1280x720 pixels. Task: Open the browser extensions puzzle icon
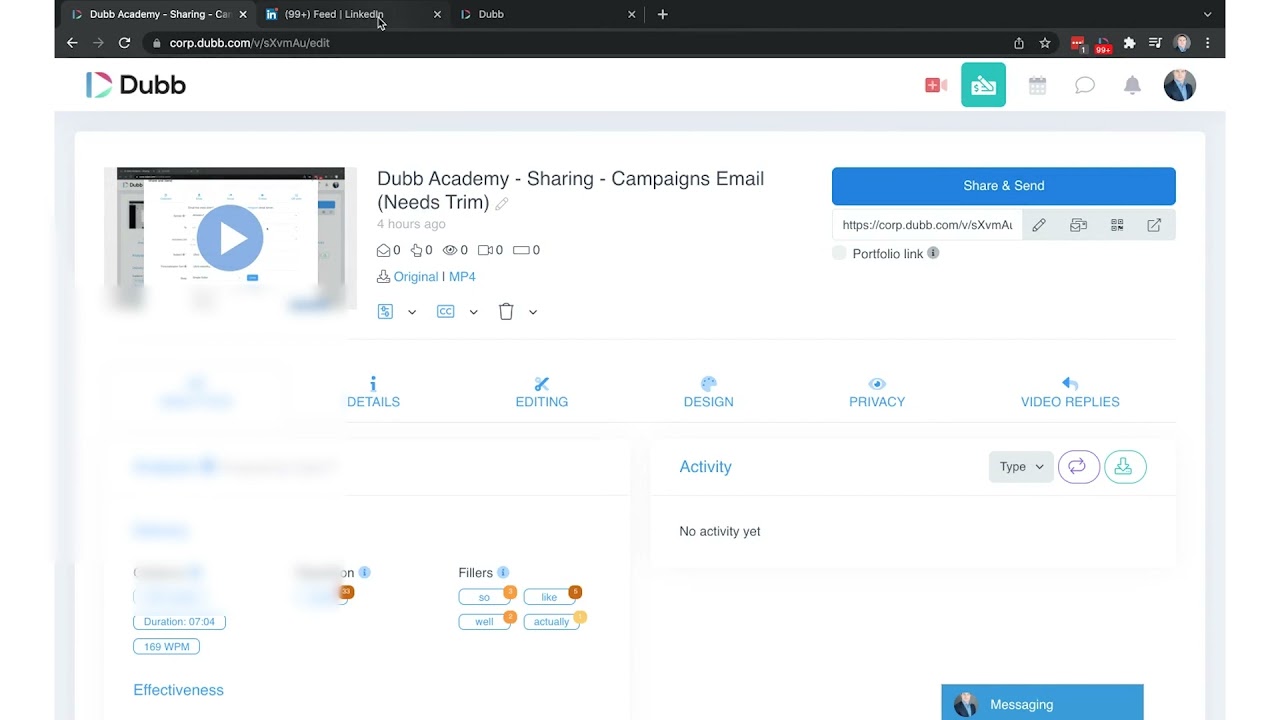(1129, 43)
